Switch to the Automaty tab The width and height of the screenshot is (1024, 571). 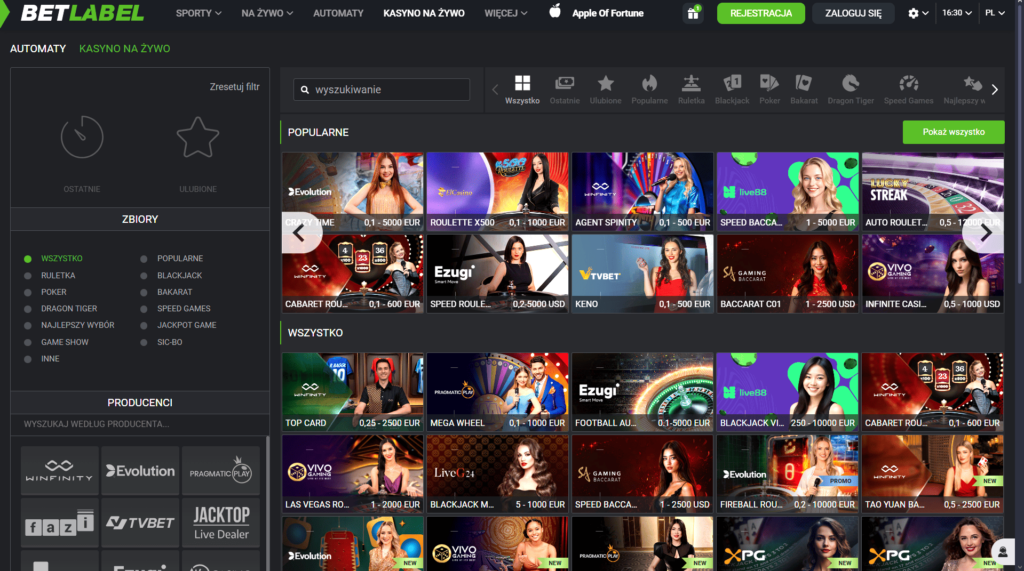(38, 48)
